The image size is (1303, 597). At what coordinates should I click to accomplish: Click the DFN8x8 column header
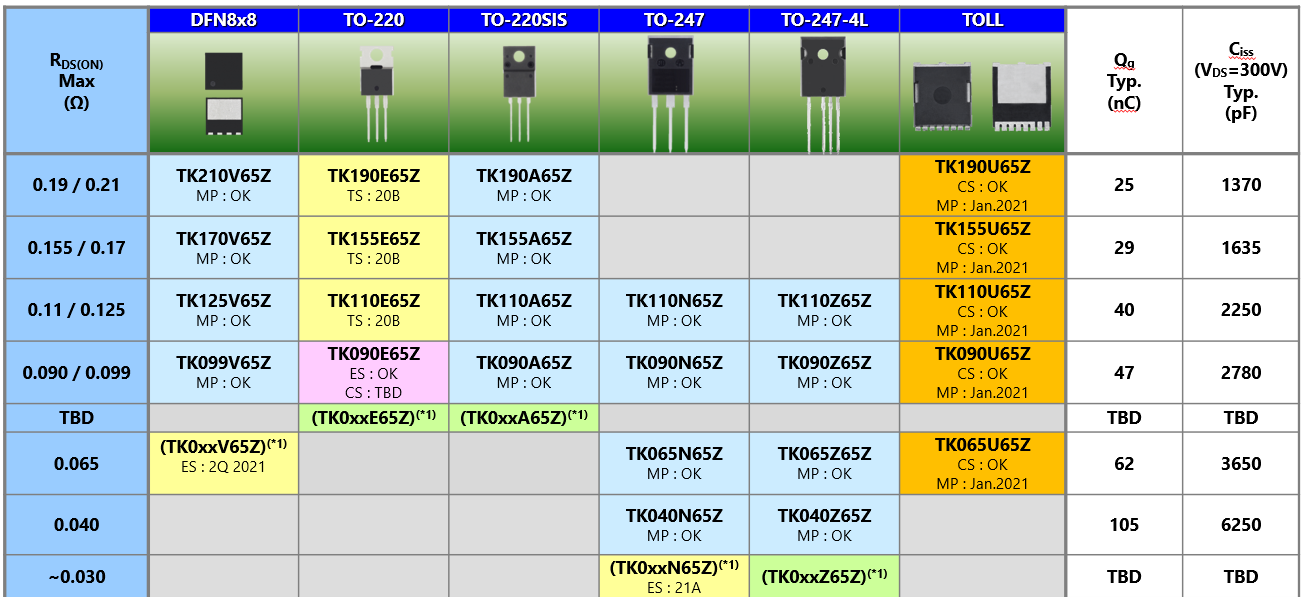[x=223, y=20]
